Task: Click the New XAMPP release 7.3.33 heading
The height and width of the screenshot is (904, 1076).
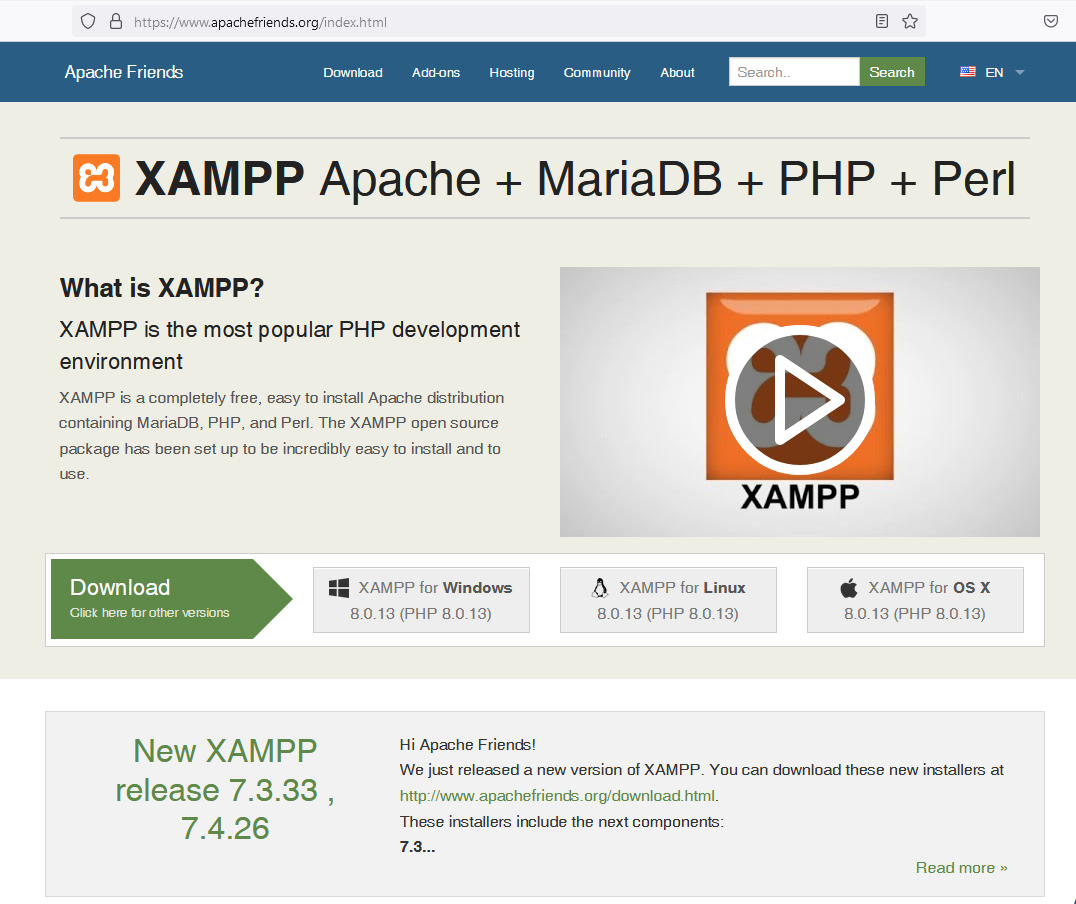Action: coord(225,789)
